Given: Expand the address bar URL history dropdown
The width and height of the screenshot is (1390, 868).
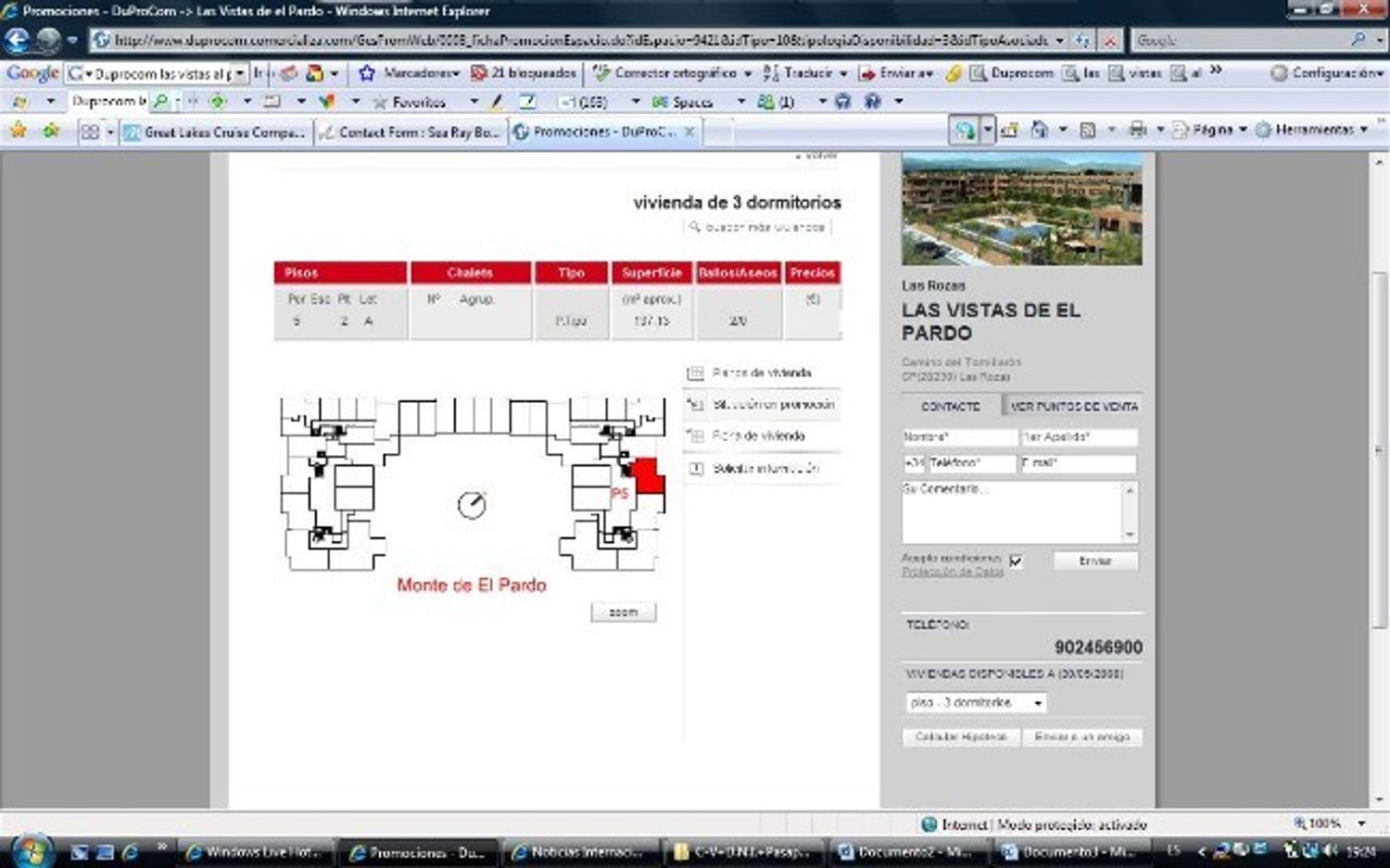Looking at the screenshot, I should point(1059,41).
